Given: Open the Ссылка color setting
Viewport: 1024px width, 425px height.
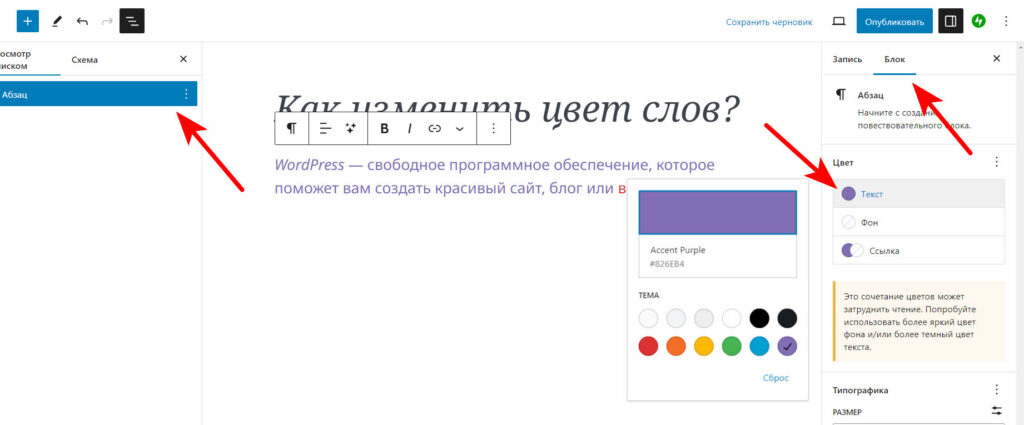Looking at the screenshot, I should (919, 250).
